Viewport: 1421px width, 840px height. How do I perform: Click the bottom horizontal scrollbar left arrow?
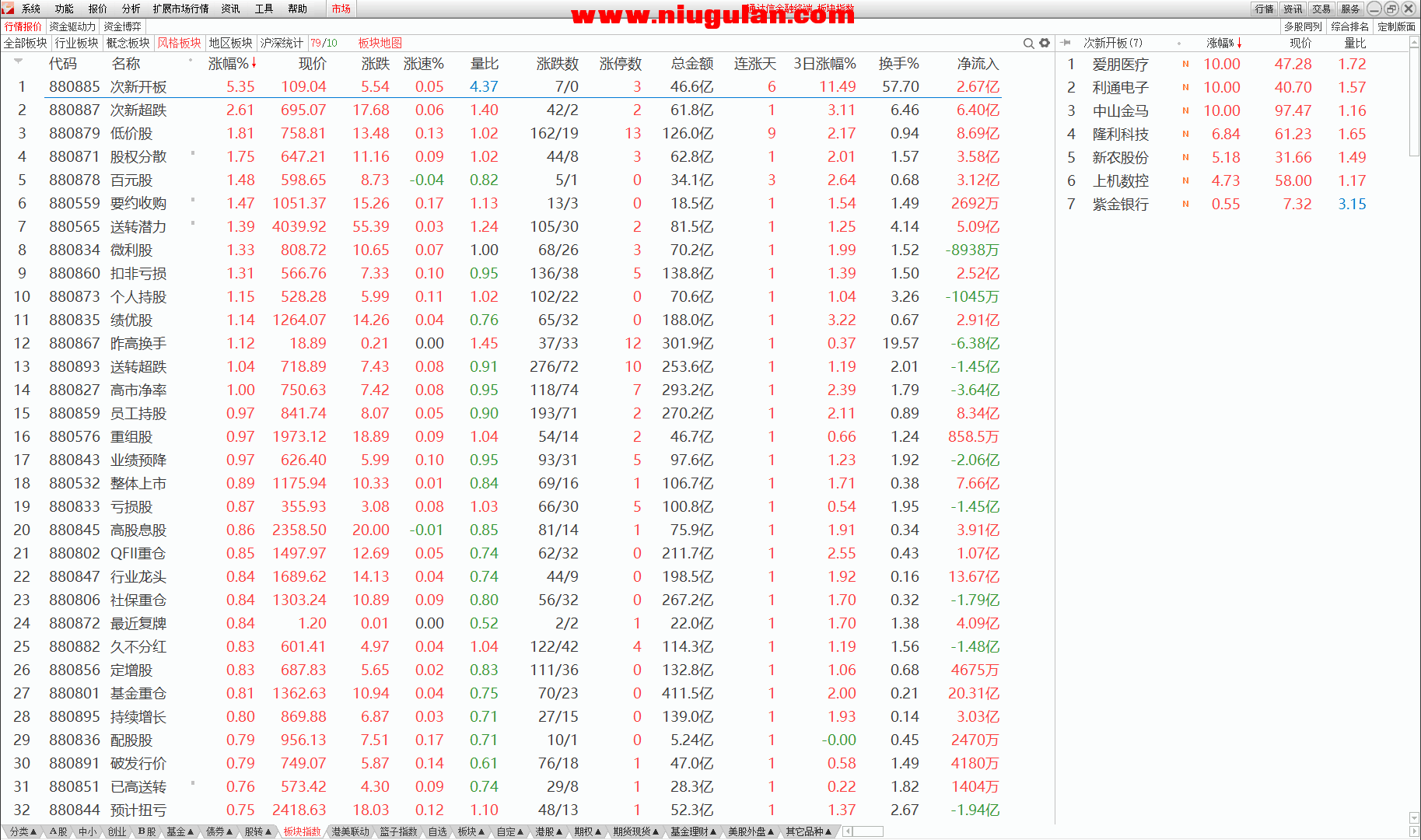849,831
